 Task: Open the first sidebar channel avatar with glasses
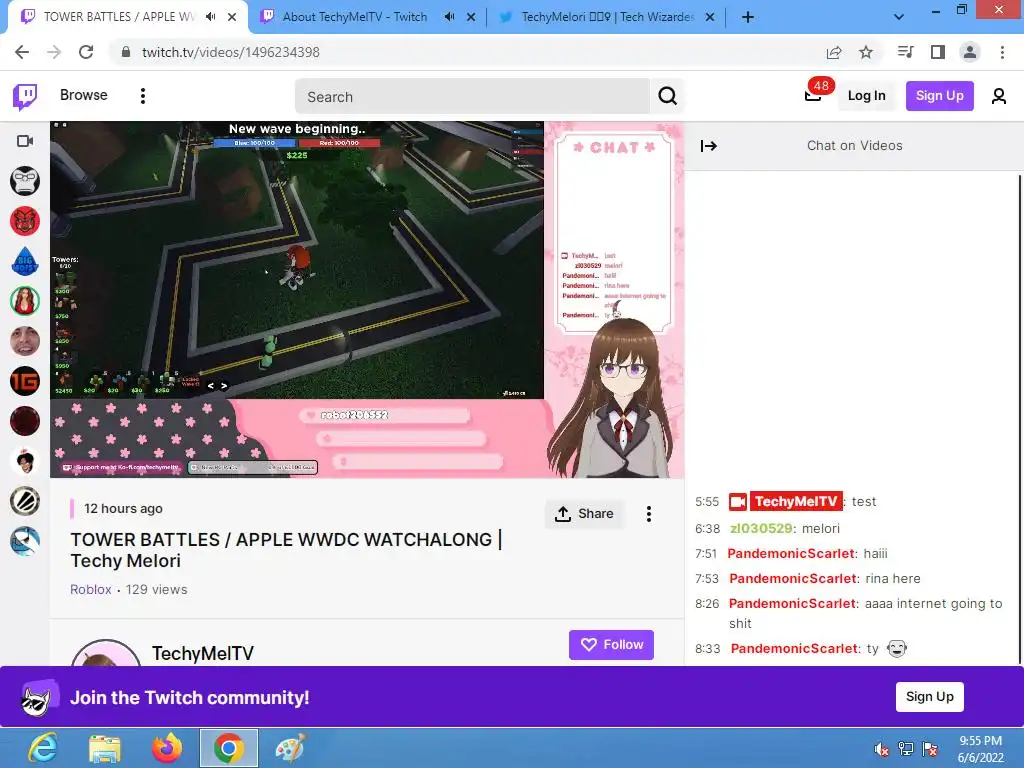pyautogui.click(x=25, y=181)
